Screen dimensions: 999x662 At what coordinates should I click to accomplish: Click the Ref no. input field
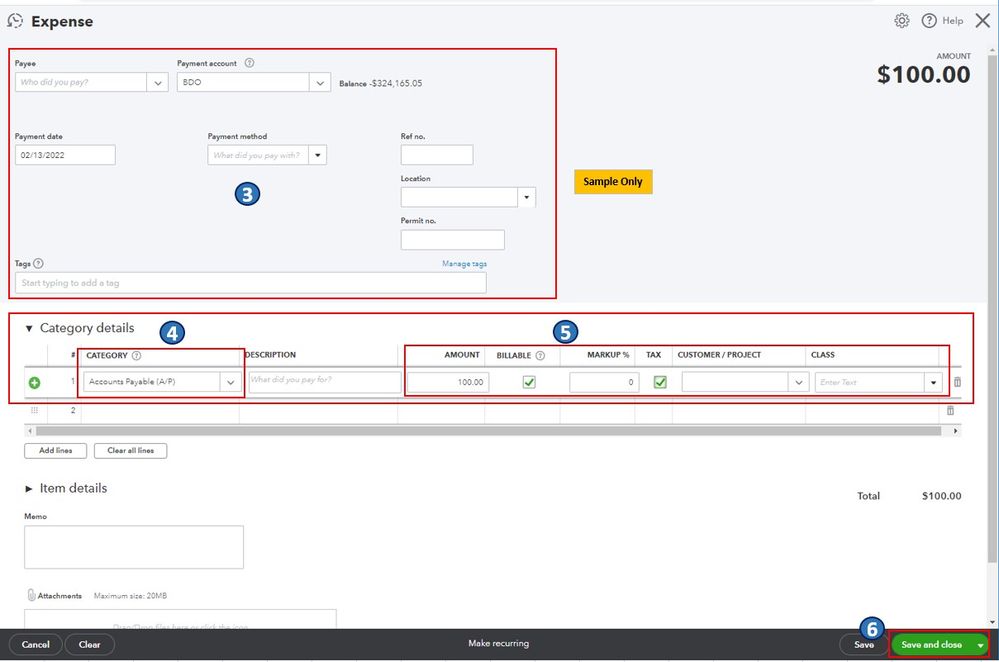pos(437,155)
